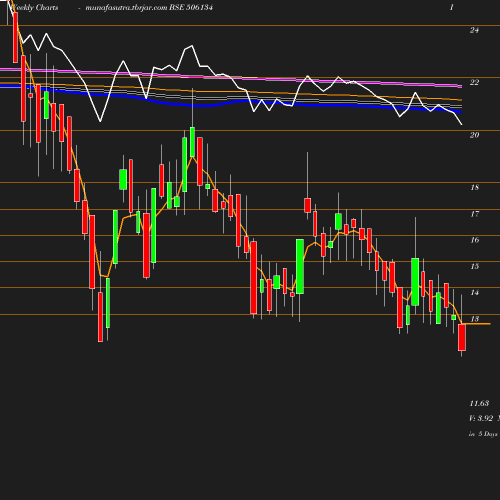Click the 'BSE 506134' symbol label
Viewport: 500px width, 500px height.
click(191, 7)
